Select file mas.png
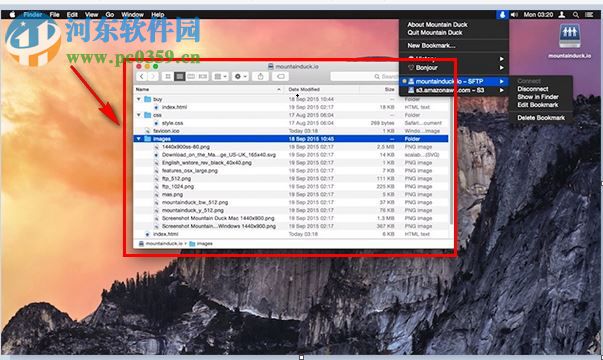This screenshot has width=603, height=360. [172, 194]
